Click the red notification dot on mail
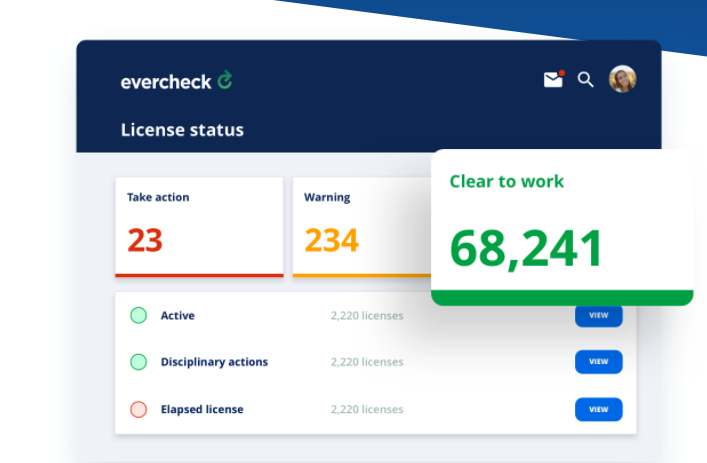The image size is (707, 463). [562, 73]
